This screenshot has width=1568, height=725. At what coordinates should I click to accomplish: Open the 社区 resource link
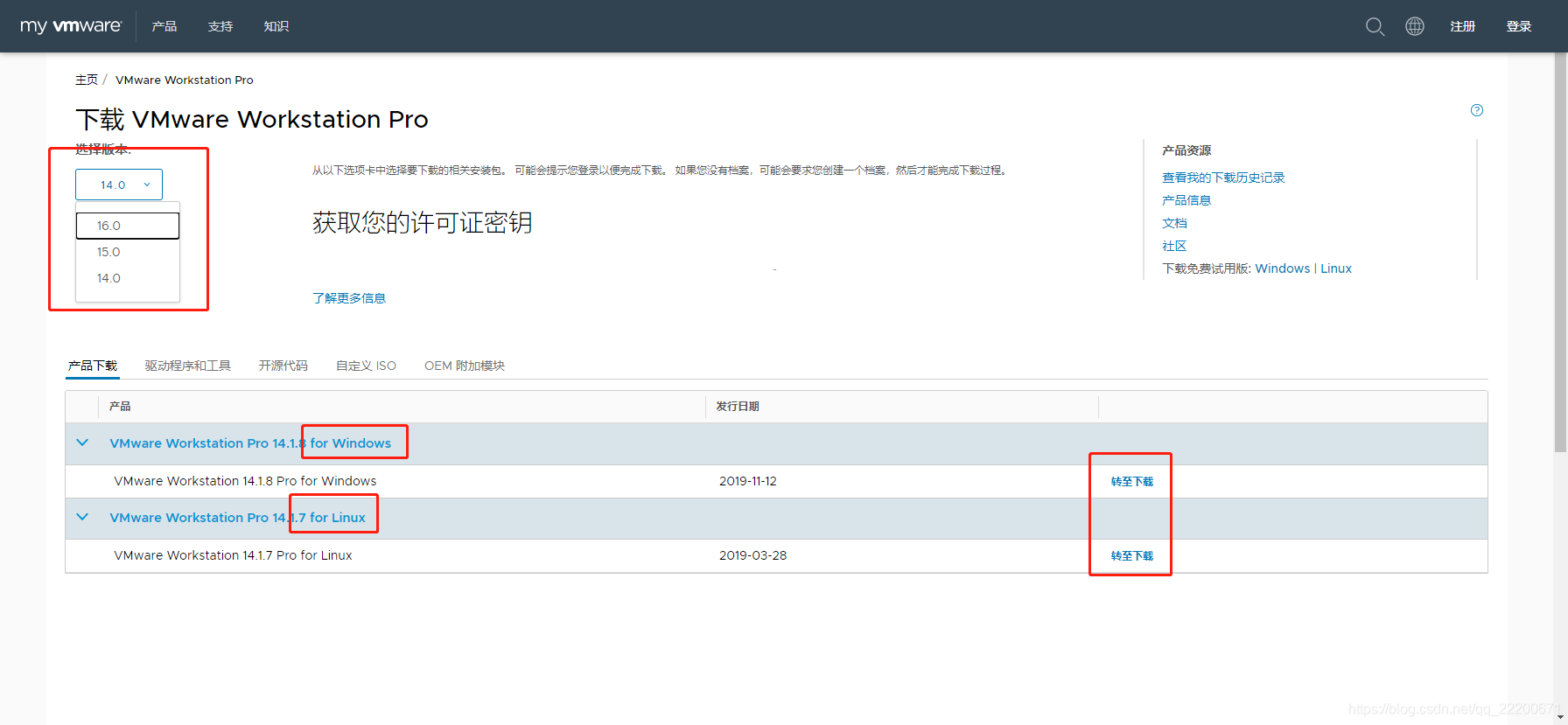pos(1174,246)
